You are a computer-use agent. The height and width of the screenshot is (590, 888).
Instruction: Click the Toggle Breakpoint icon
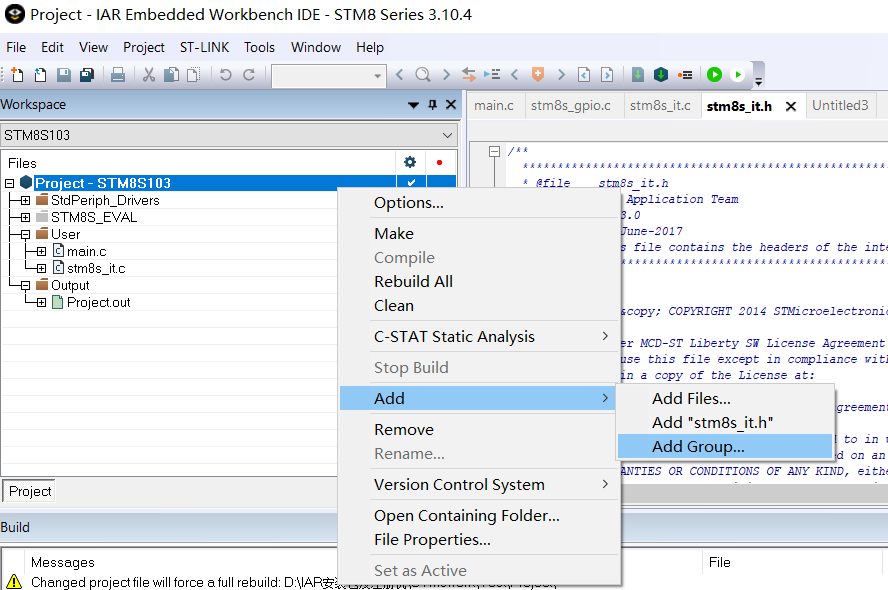(x=685, y=75)
